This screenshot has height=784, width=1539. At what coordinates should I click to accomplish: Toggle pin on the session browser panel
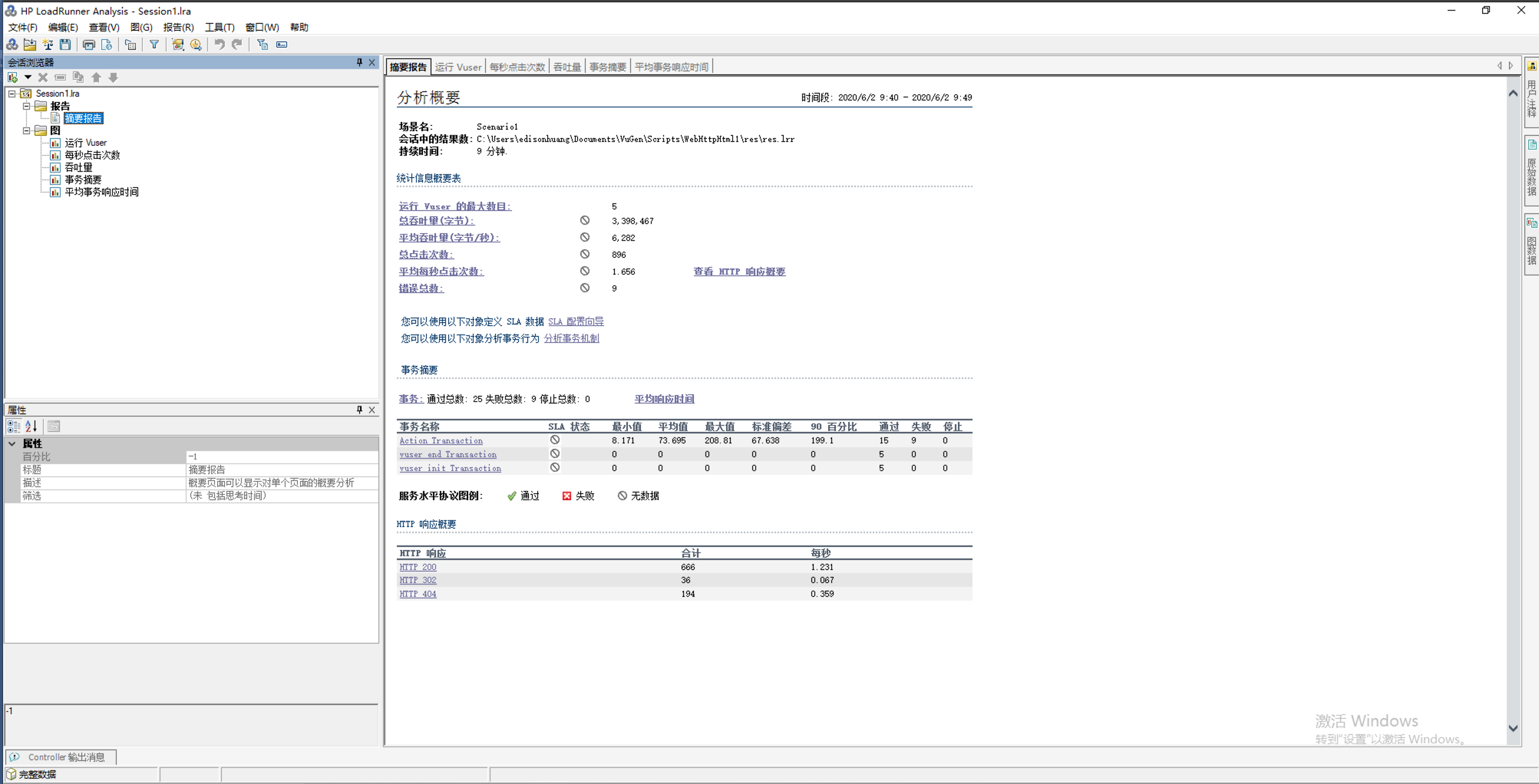pyautogui.click(x=359, y=62)
